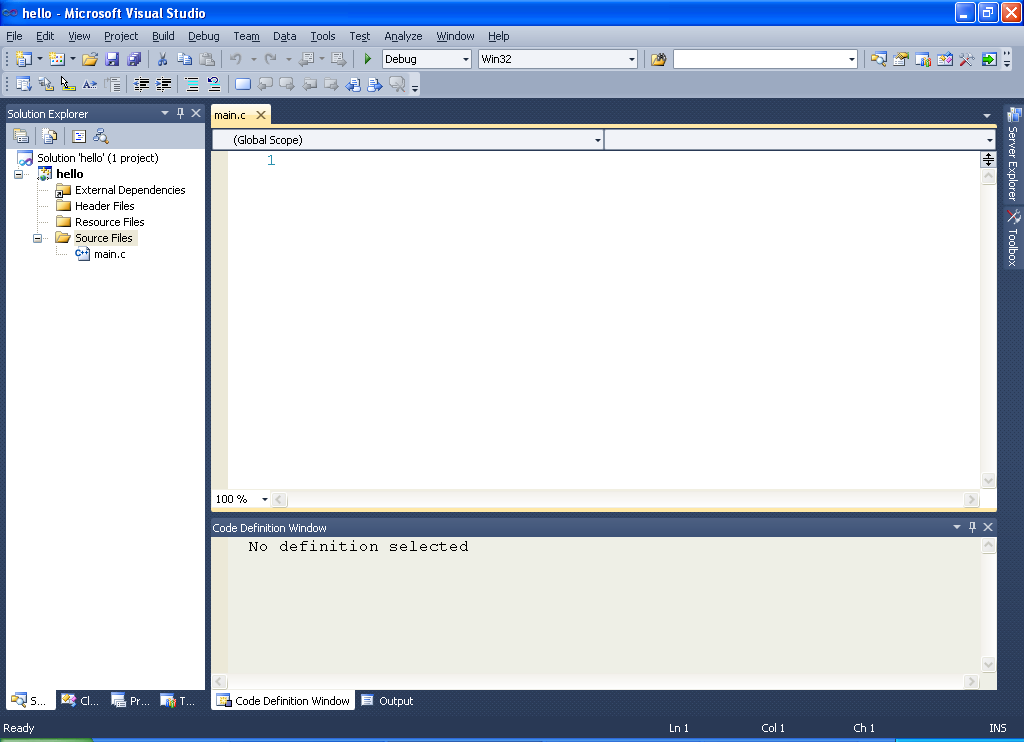Open the 100 % zoom dropdown
This screenshot has height=742, width=1024.
tap(264, 499)
